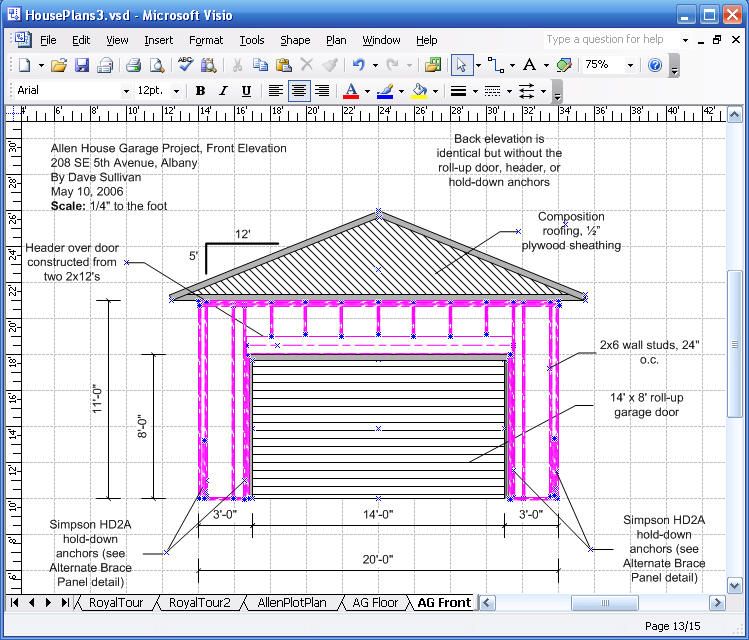Open the Shapes window icon
The width and height of the screenshot is (749, 640).
click(432, 65)
